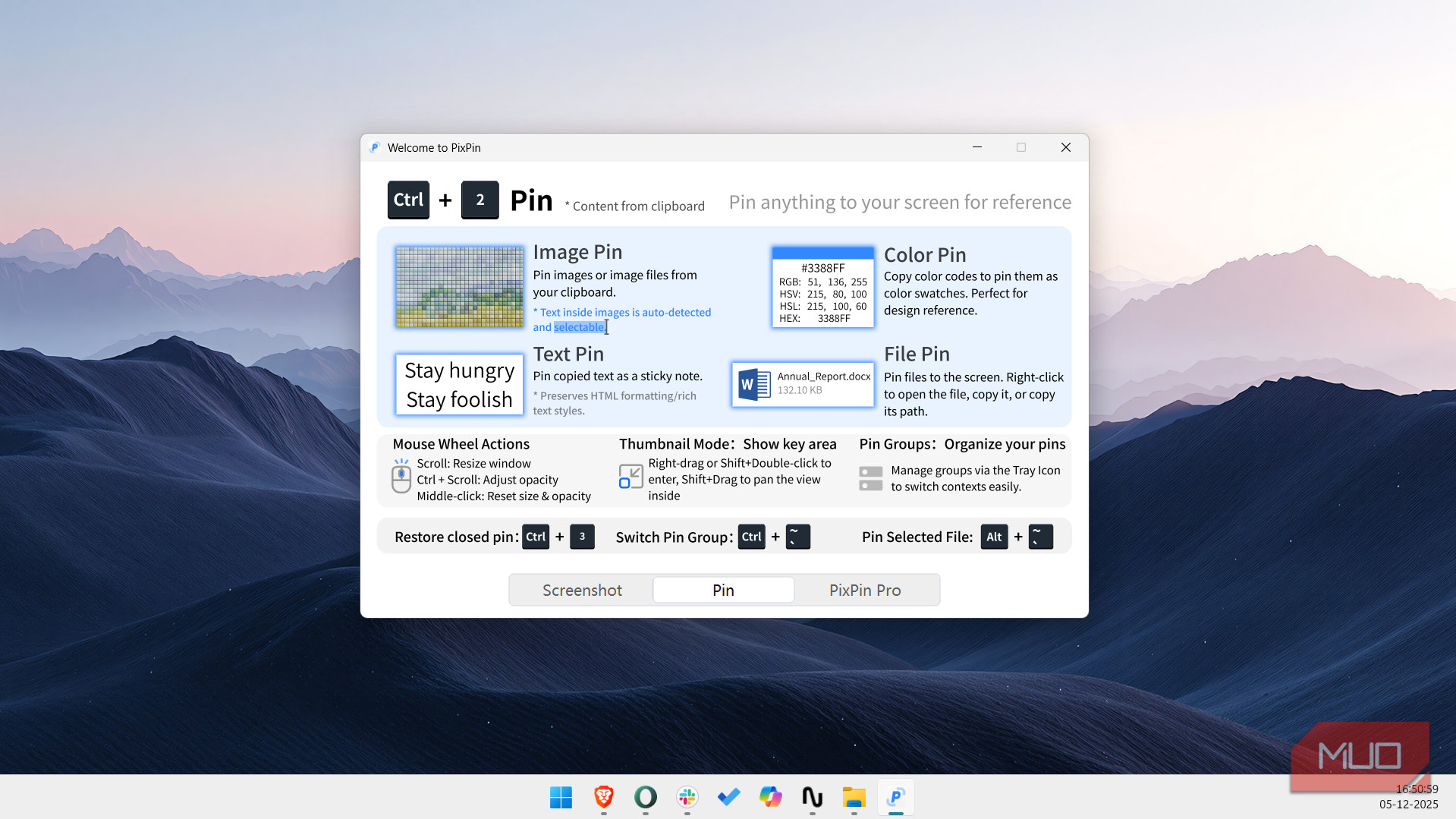Click the PixPin taskbar icon
Viewport: 1456px width, 819px height.
click(895, 797)
